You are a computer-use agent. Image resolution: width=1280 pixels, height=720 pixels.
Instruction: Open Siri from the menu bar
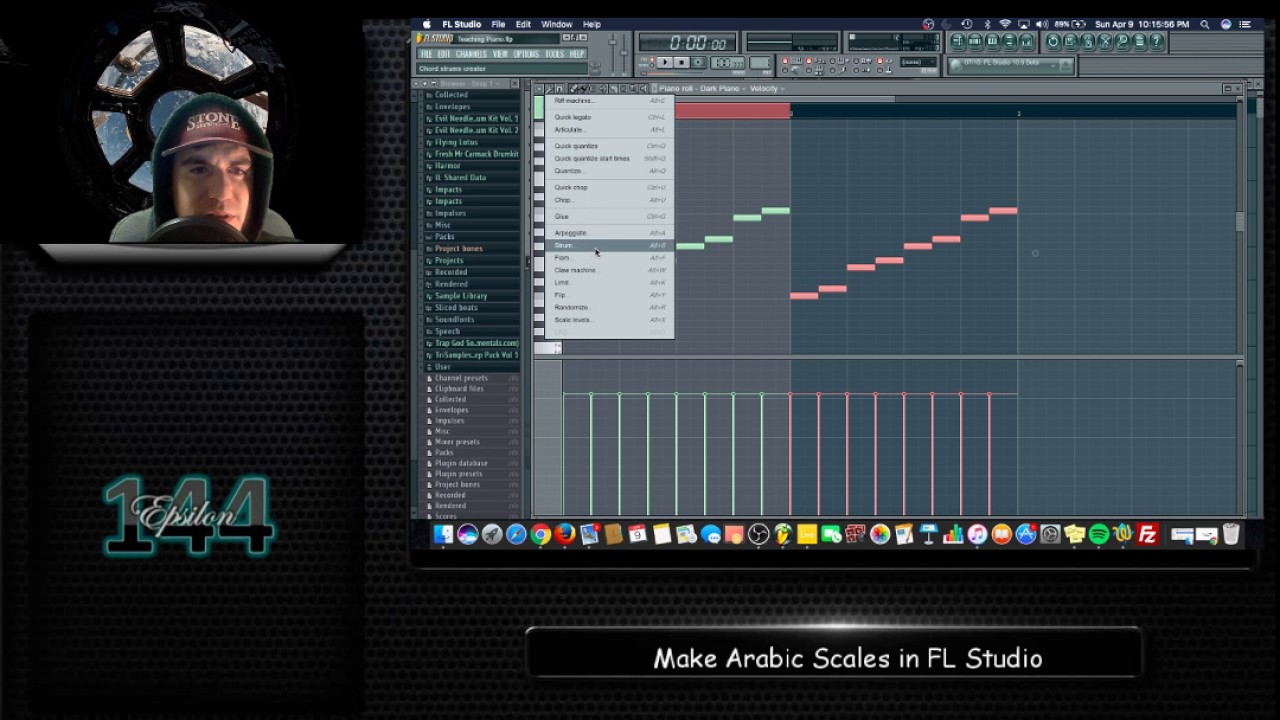tap(1226, 24)
